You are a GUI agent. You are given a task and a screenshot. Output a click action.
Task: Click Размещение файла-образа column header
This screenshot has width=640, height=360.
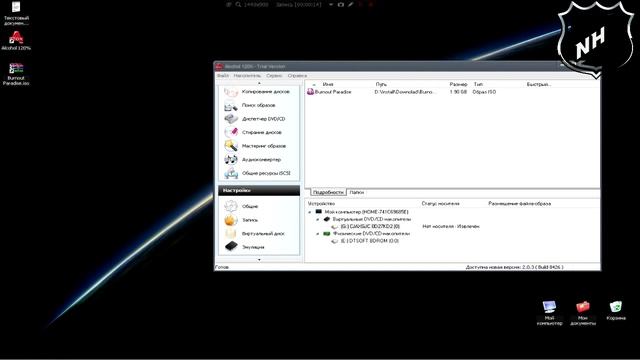pyautogui.click(x=519, y=203)
